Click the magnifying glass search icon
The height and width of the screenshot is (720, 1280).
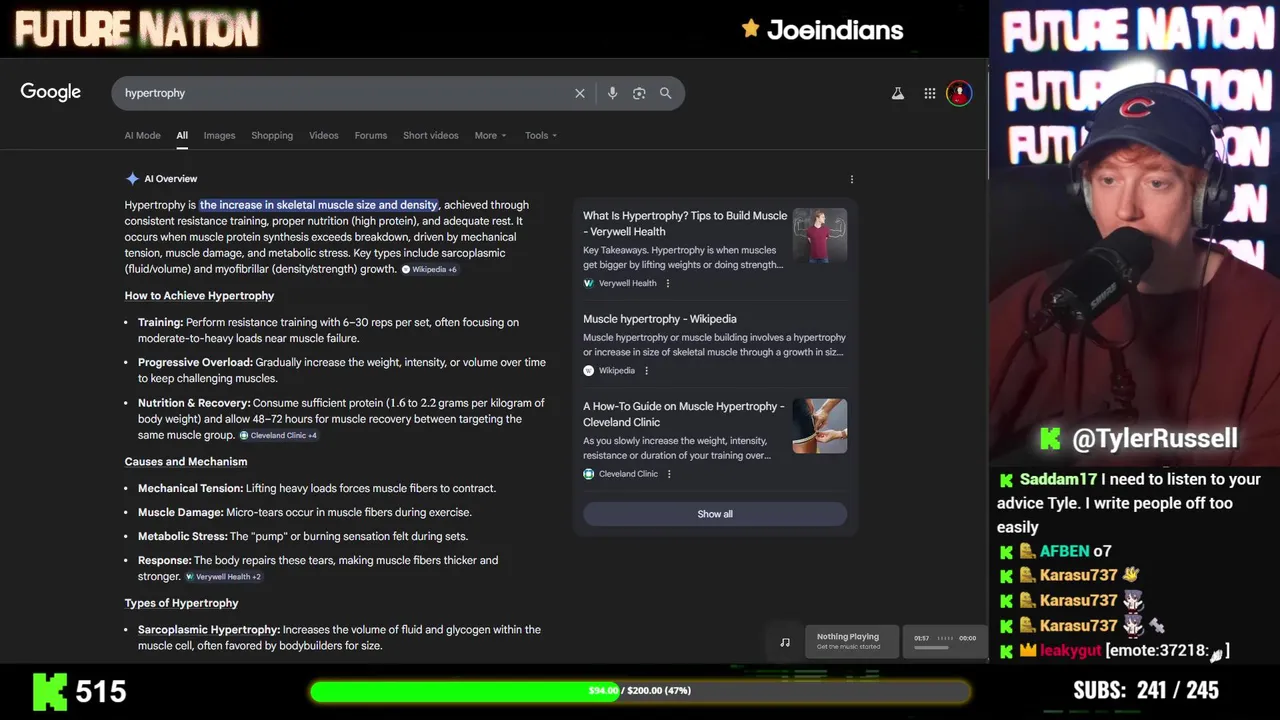coord(666,93)
